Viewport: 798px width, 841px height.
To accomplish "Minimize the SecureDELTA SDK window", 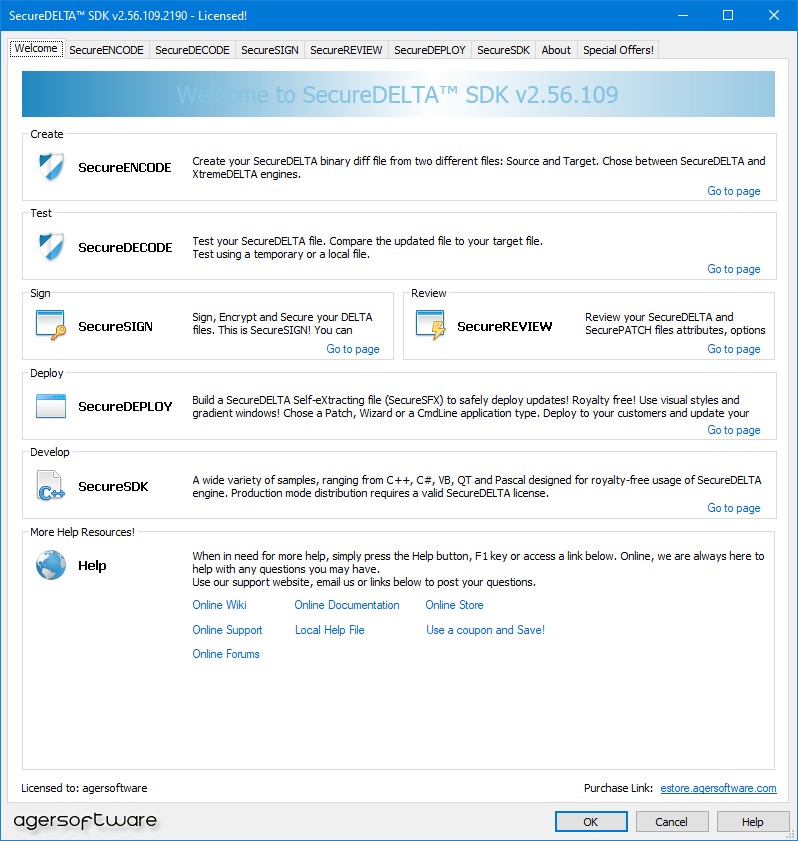I will [x=683, y=15].
